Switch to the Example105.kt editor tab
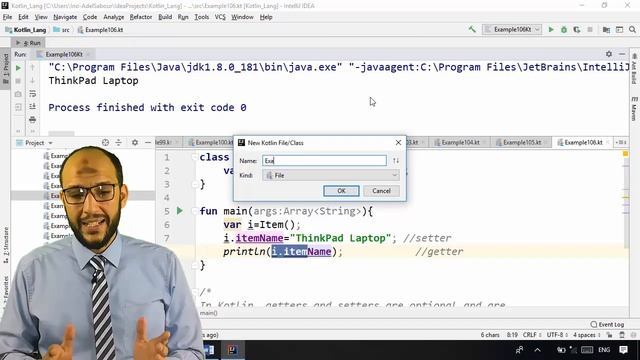Viewport: 640px width, 360px height. tap(522, 142)
